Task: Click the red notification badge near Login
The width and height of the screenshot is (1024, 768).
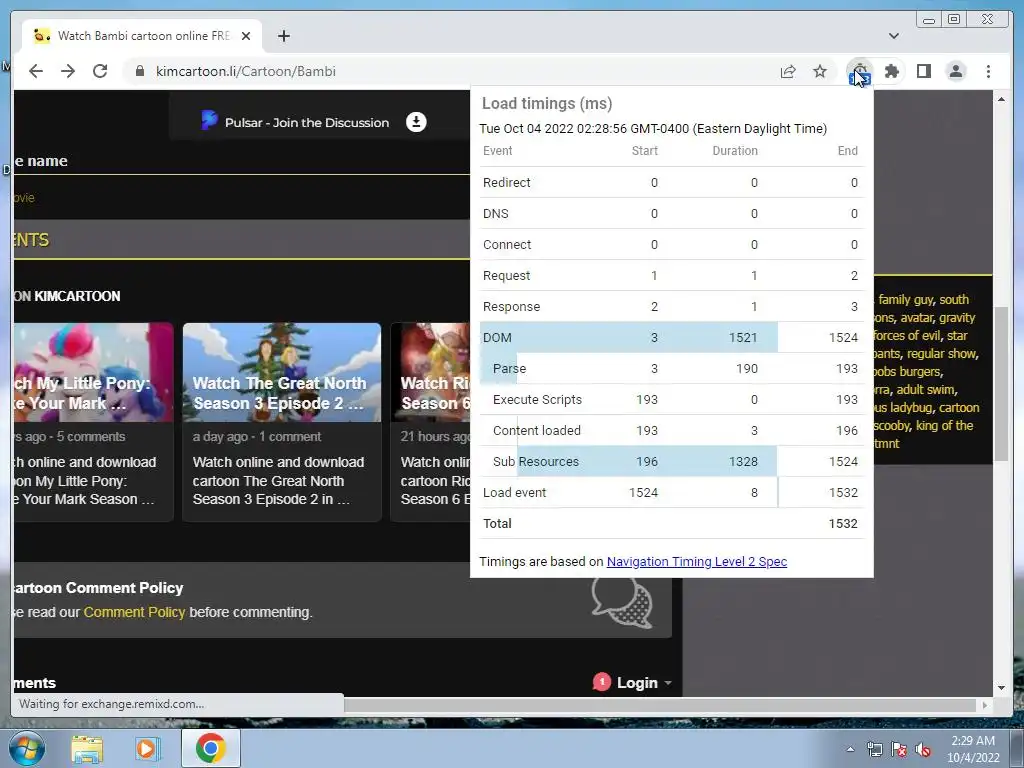Action: tap(601, 682)
